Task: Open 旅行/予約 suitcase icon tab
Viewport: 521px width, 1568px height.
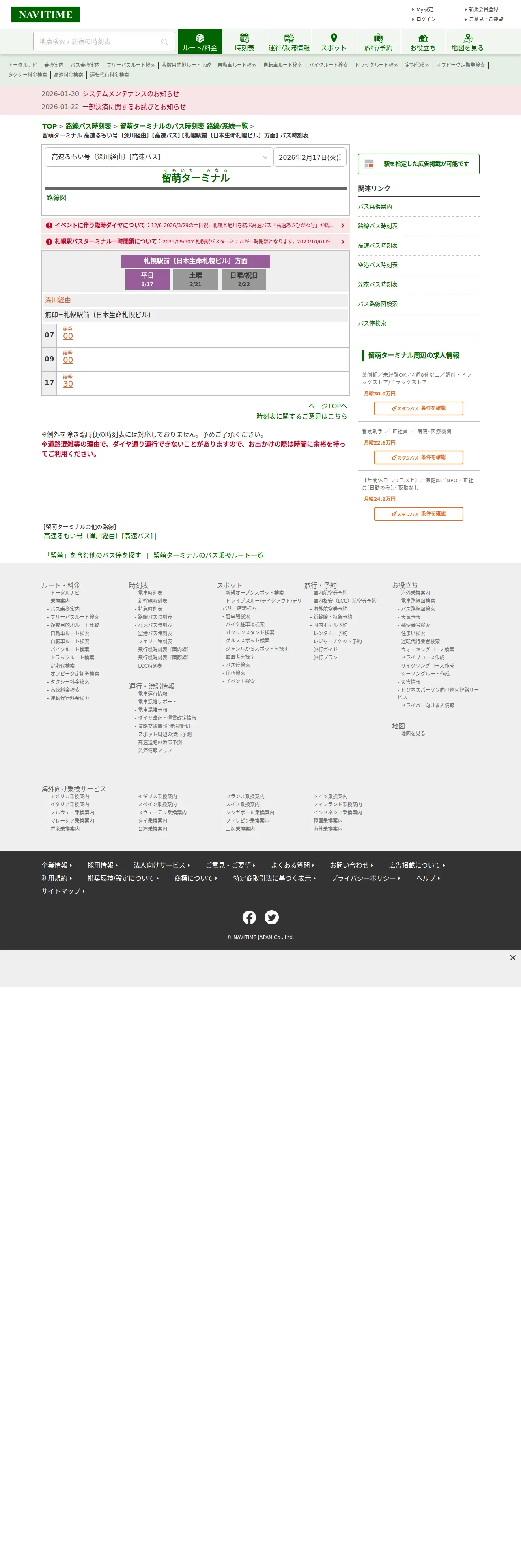Action: (x=378, y=41)
